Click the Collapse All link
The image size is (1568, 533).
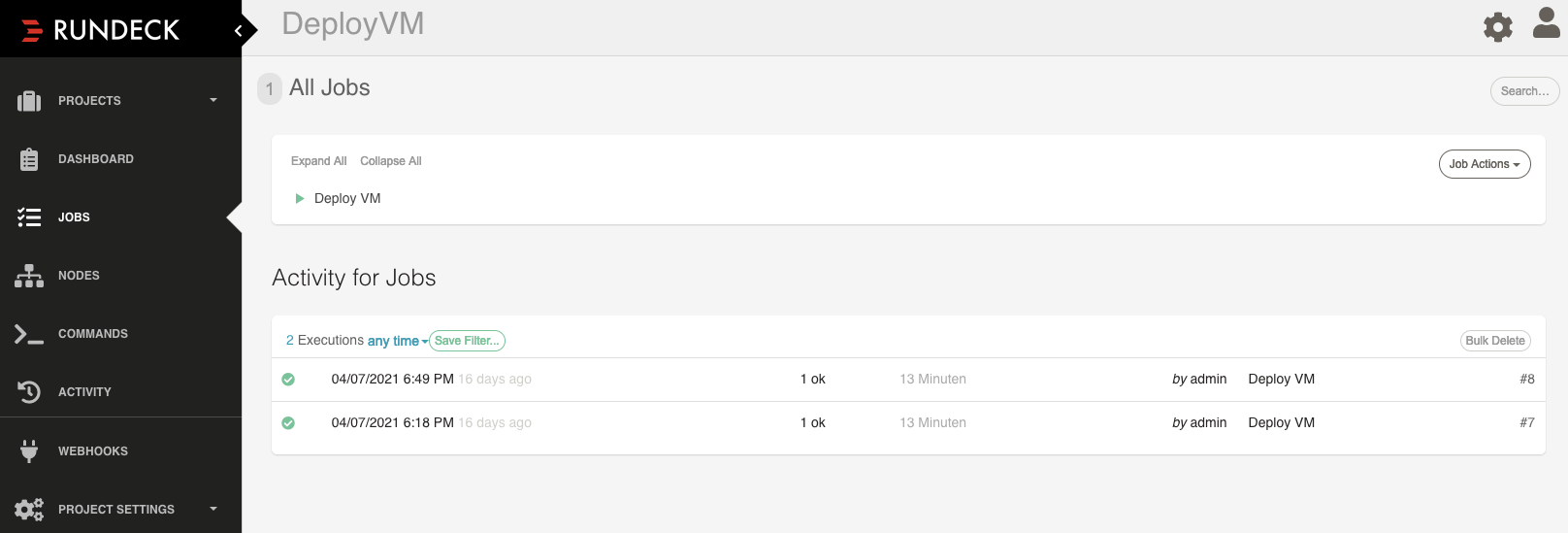(391, 161)
